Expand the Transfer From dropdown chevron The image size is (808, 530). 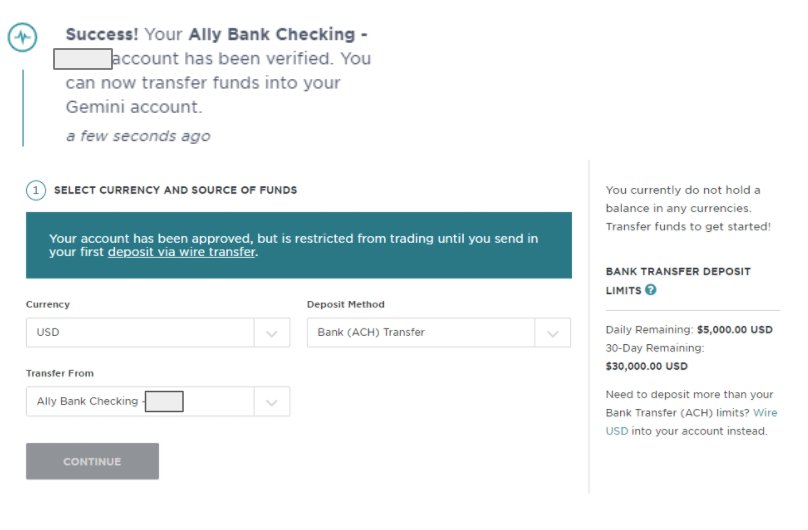(272, 402)
